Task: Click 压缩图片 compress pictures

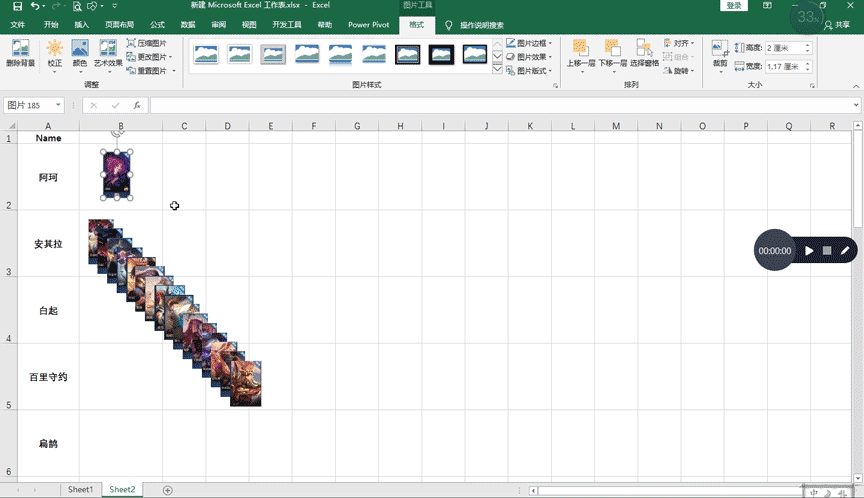Action: [147, 43]
